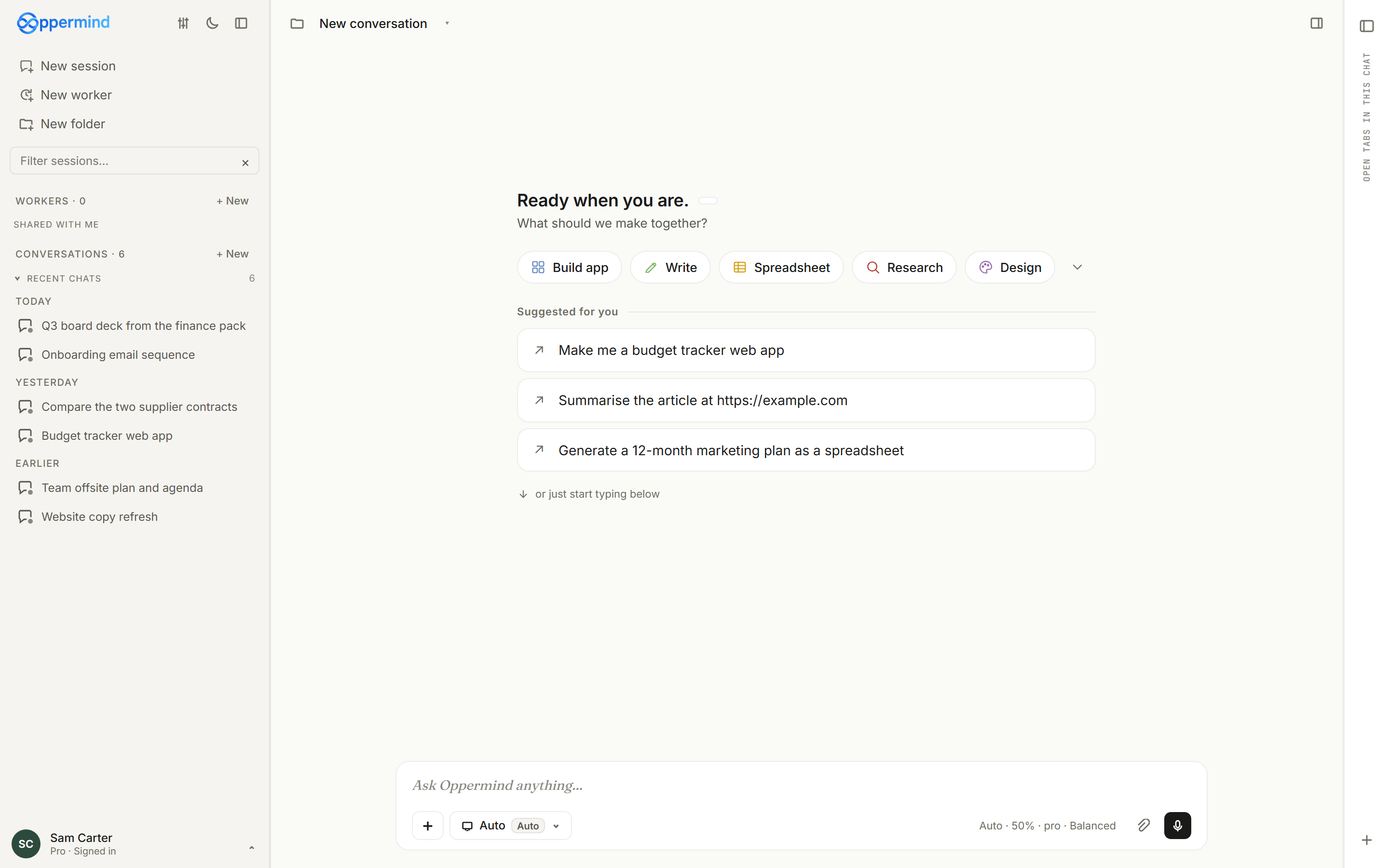Select the Design chip
This screenshot has height=868, width=1389.
tap(1009, 268)
